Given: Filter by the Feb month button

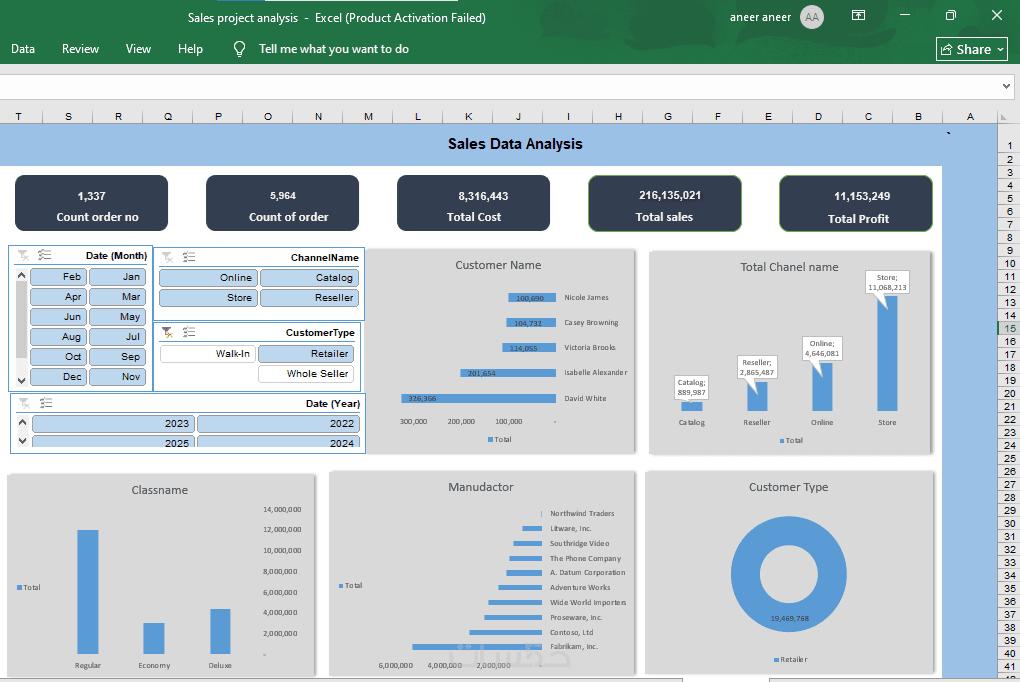Looking at the screenshot, I should click(59, 277).
